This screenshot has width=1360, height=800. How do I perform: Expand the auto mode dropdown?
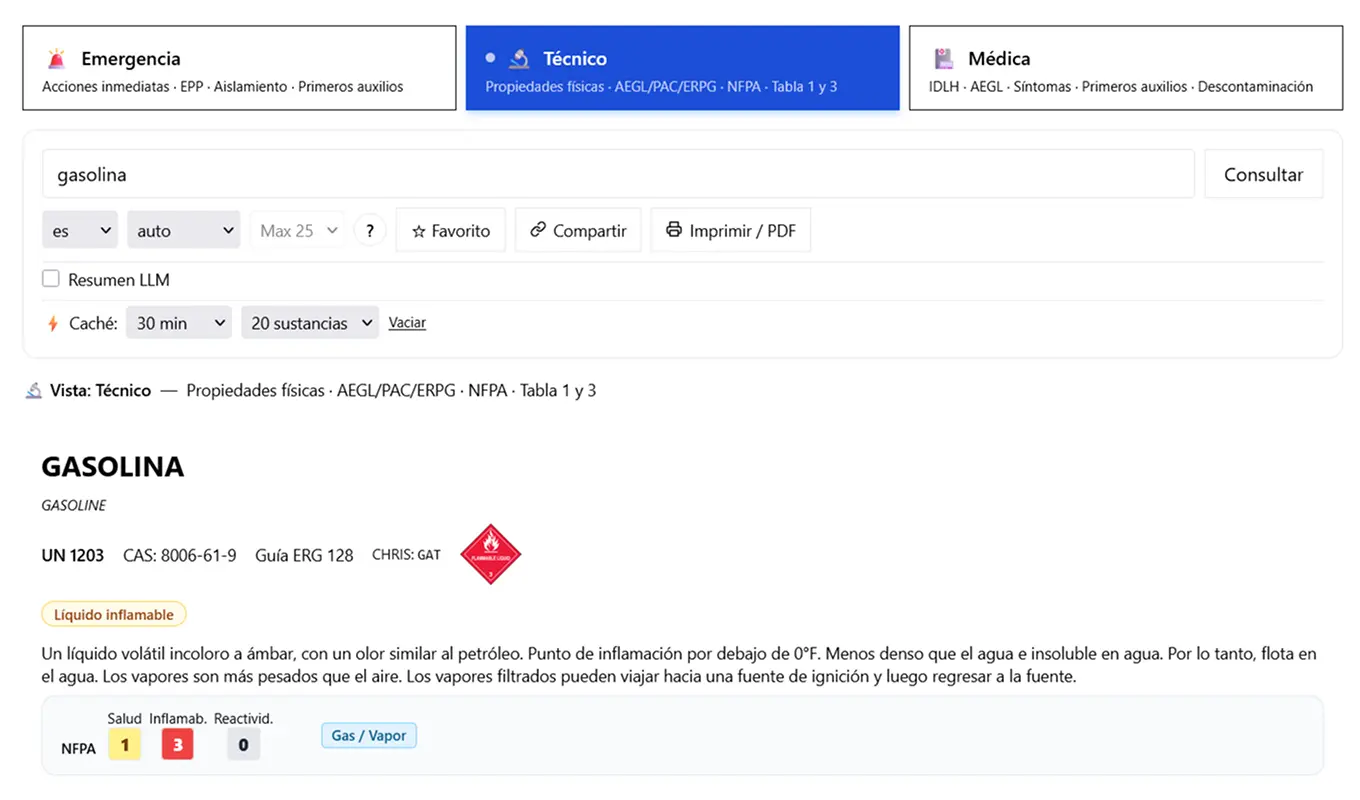pyautogui.click(x=183, y=230)
